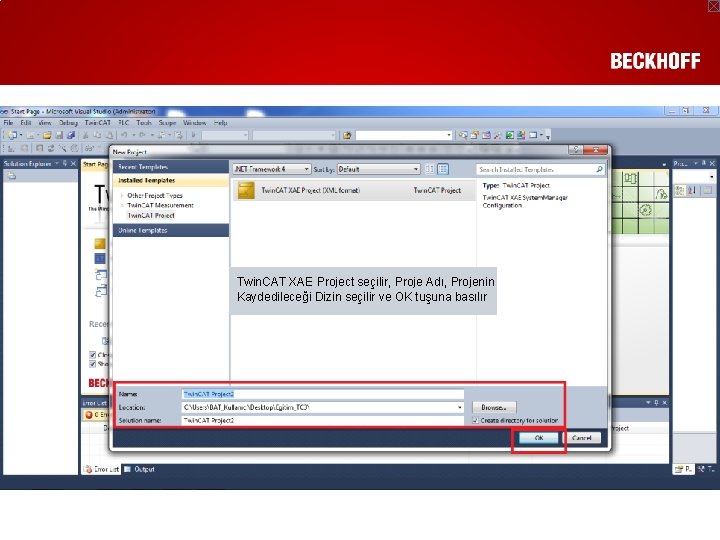Click the Cut scissors toolbar icon
This screenshot has width=720, height=540.
point(85,135)
